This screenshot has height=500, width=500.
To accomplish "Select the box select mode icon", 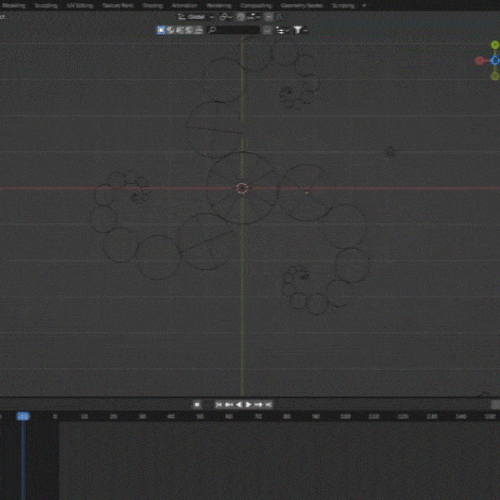I will (x=161, y=30).
